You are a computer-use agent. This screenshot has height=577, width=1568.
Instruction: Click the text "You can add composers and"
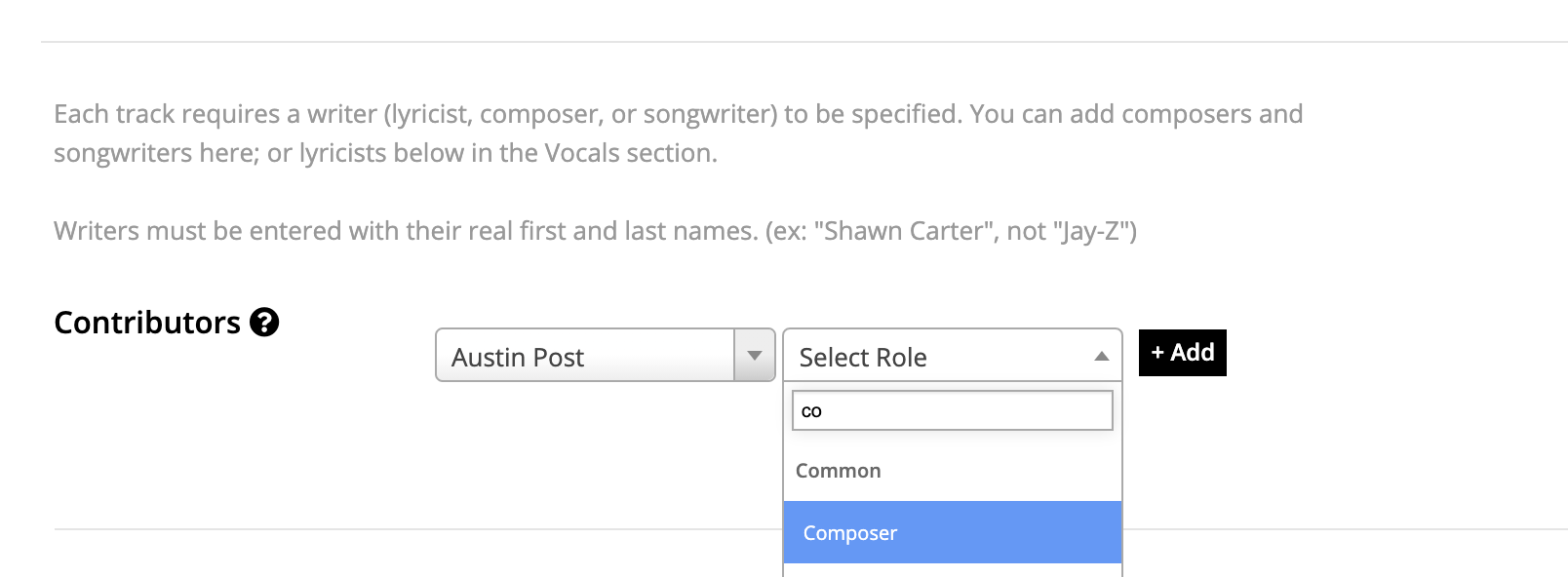point(1136,114)
